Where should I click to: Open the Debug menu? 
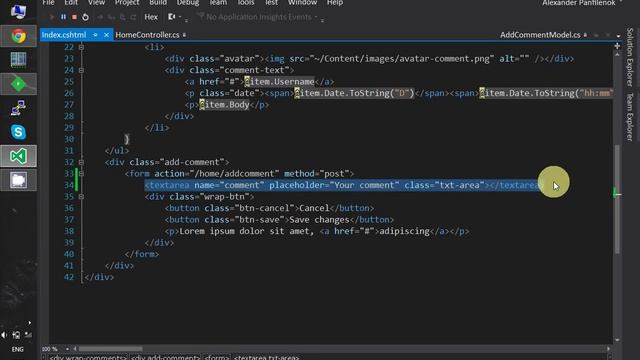pos(188,3)
